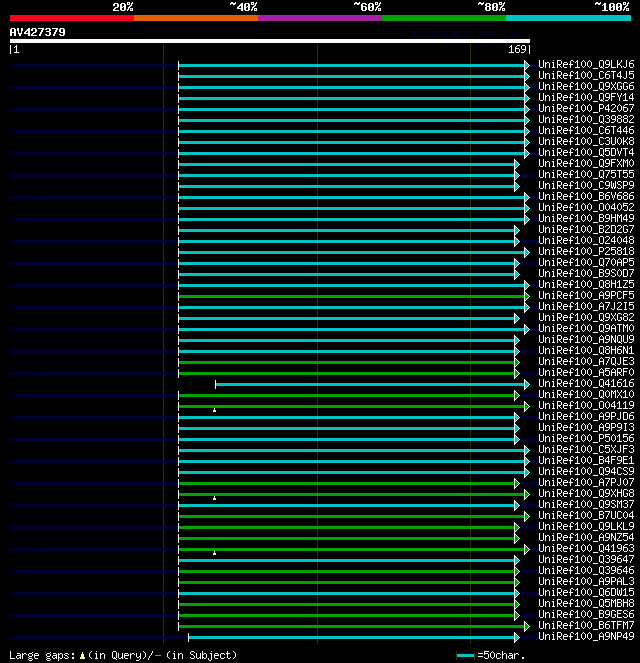Select UniRef100_A7PJ07
The height and width of the screenshot is (663, 640).
(586, 482)
